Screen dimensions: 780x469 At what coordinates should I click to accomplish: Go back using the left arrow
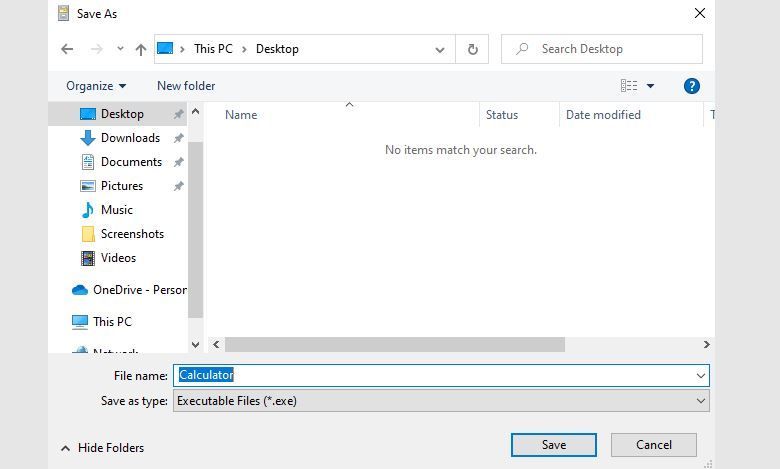(67, 49)
